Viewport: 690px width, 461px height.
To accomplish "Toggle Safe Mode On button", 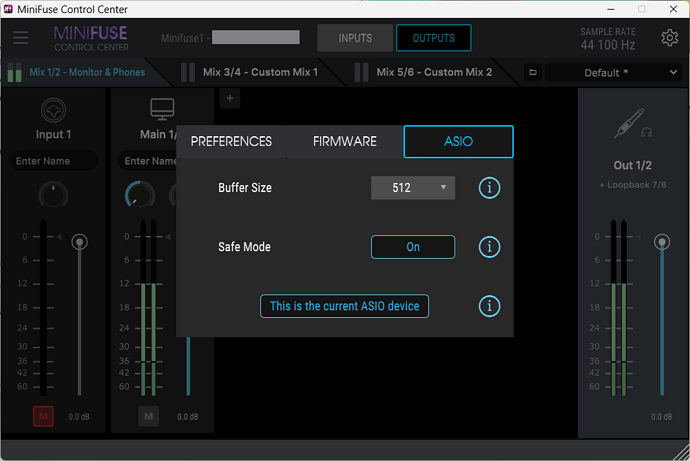I will [x=413, y=247].
